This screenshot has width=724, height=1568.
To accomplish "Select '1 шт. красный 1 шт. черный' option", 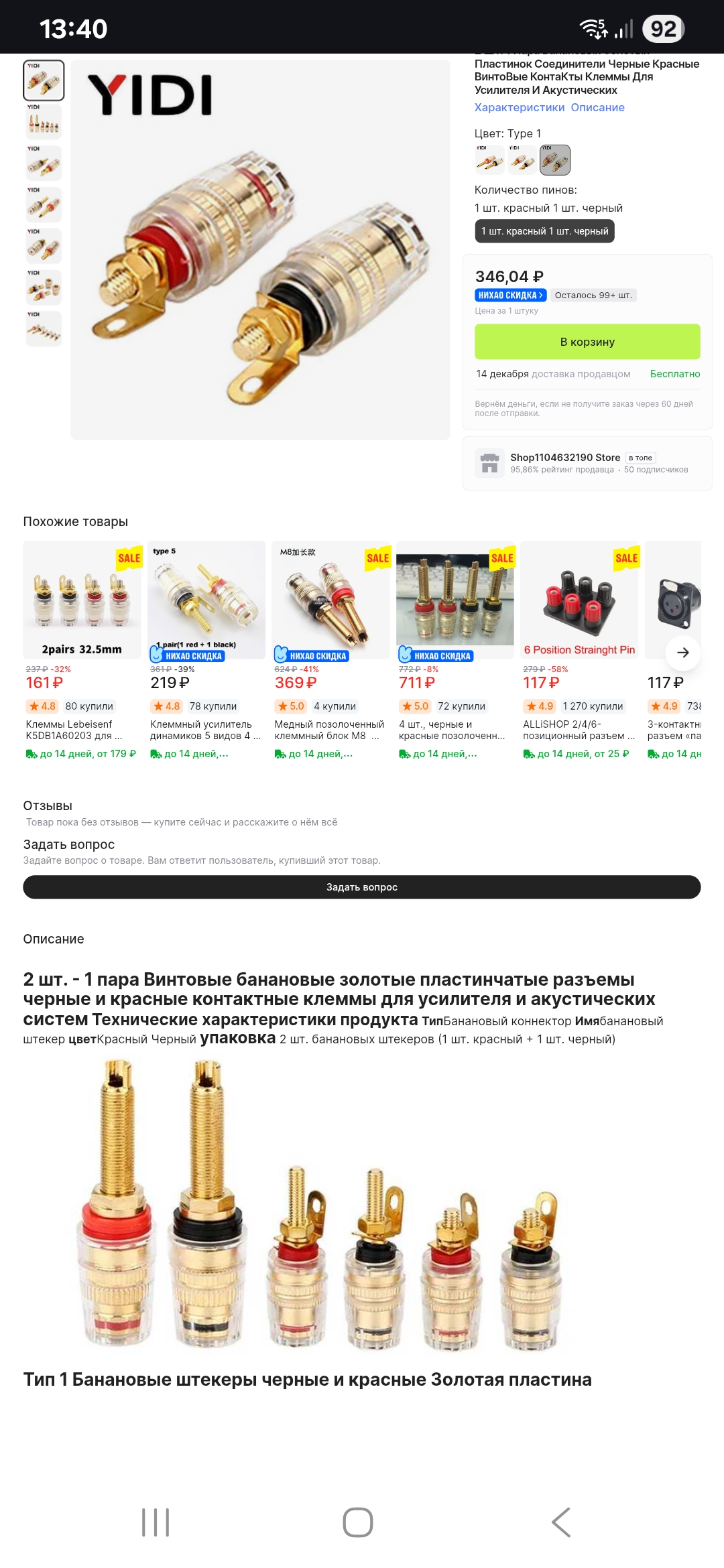I will click(544, 231).
